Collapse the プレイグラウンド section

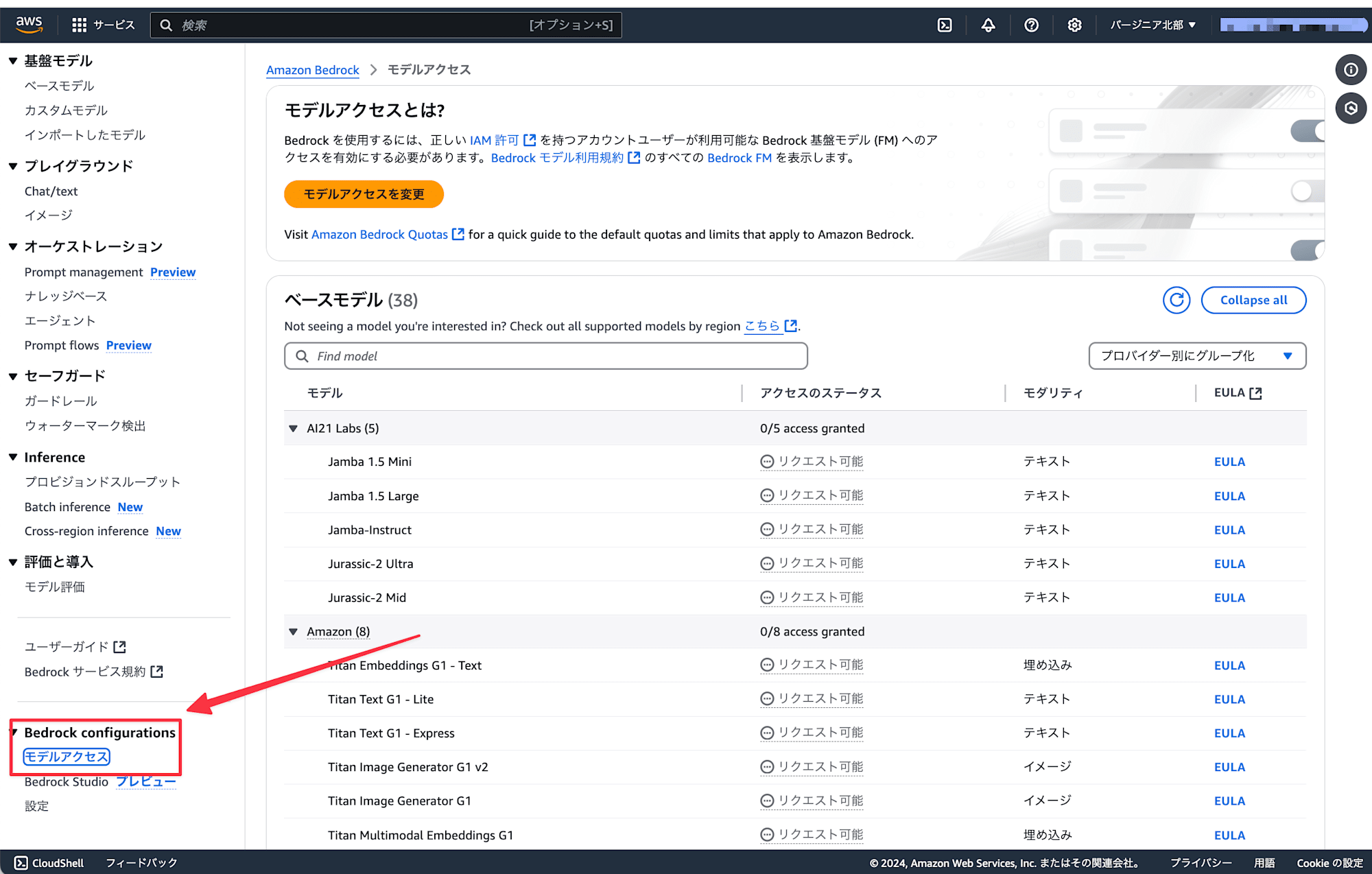point(12,166)
